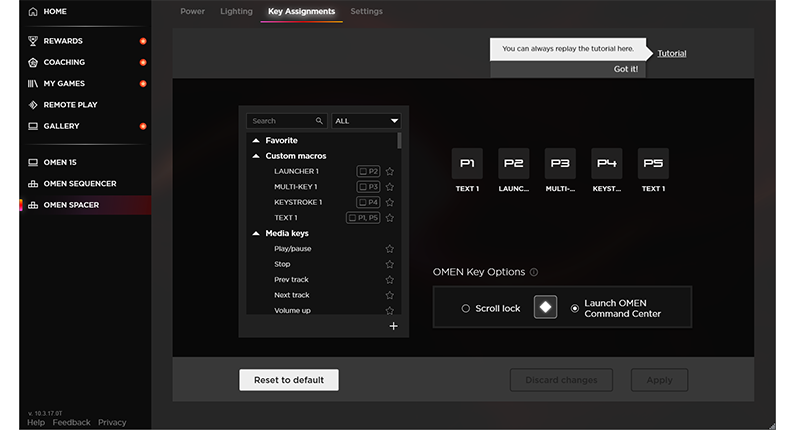
Task: Click the P2 badge beside LAUNCHER 1
Action: pos(369,171)
